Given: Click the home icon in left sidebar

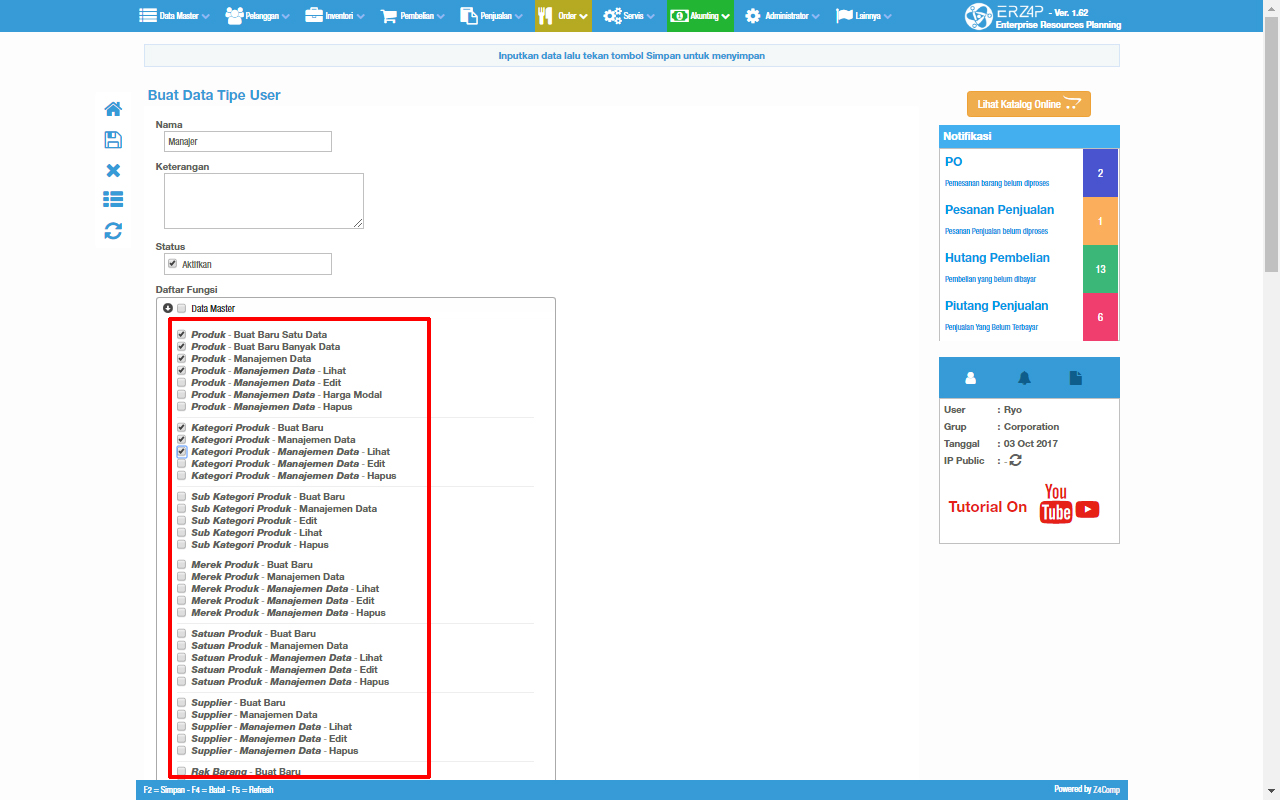Looking at the screenshot, I should click(113, 109).
